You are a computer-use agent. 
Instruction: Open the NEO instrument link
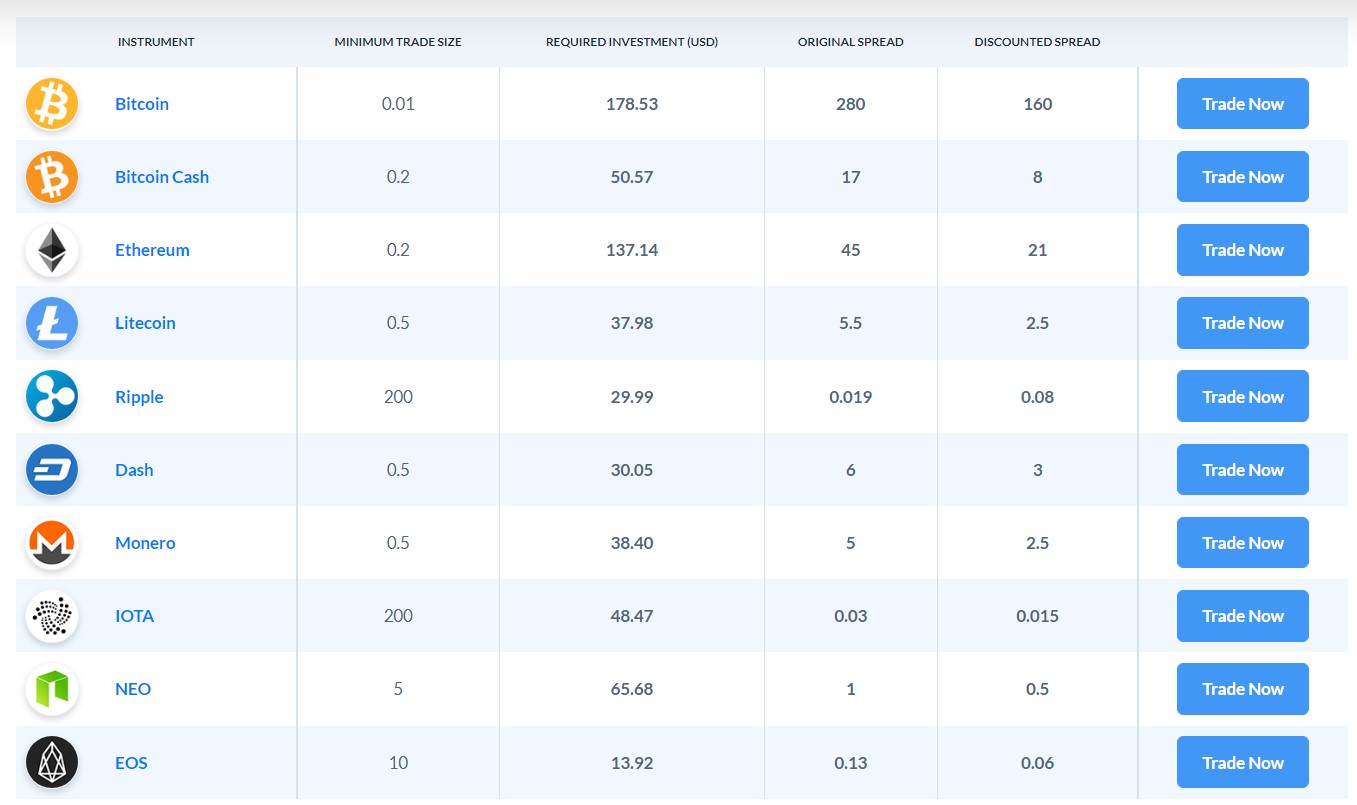(133, 689)
